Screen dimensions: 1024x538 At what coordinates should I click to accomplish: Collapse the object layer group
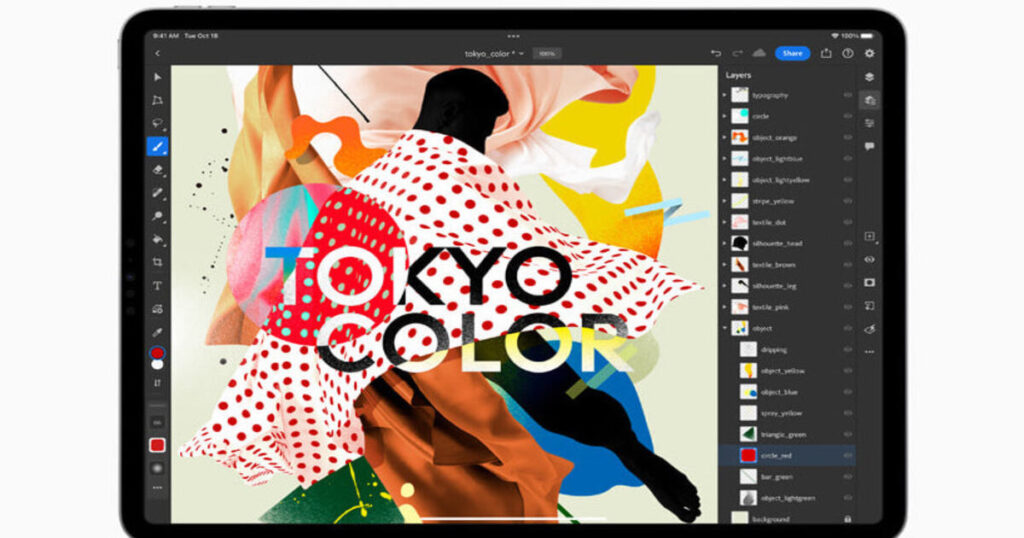725,328
